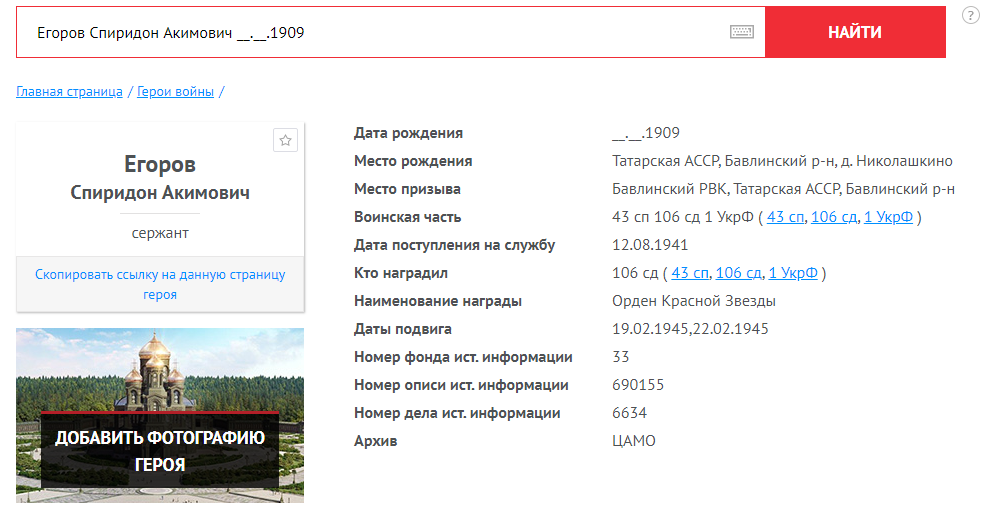Click the hero surname Егоров heading

click(160, 164)
